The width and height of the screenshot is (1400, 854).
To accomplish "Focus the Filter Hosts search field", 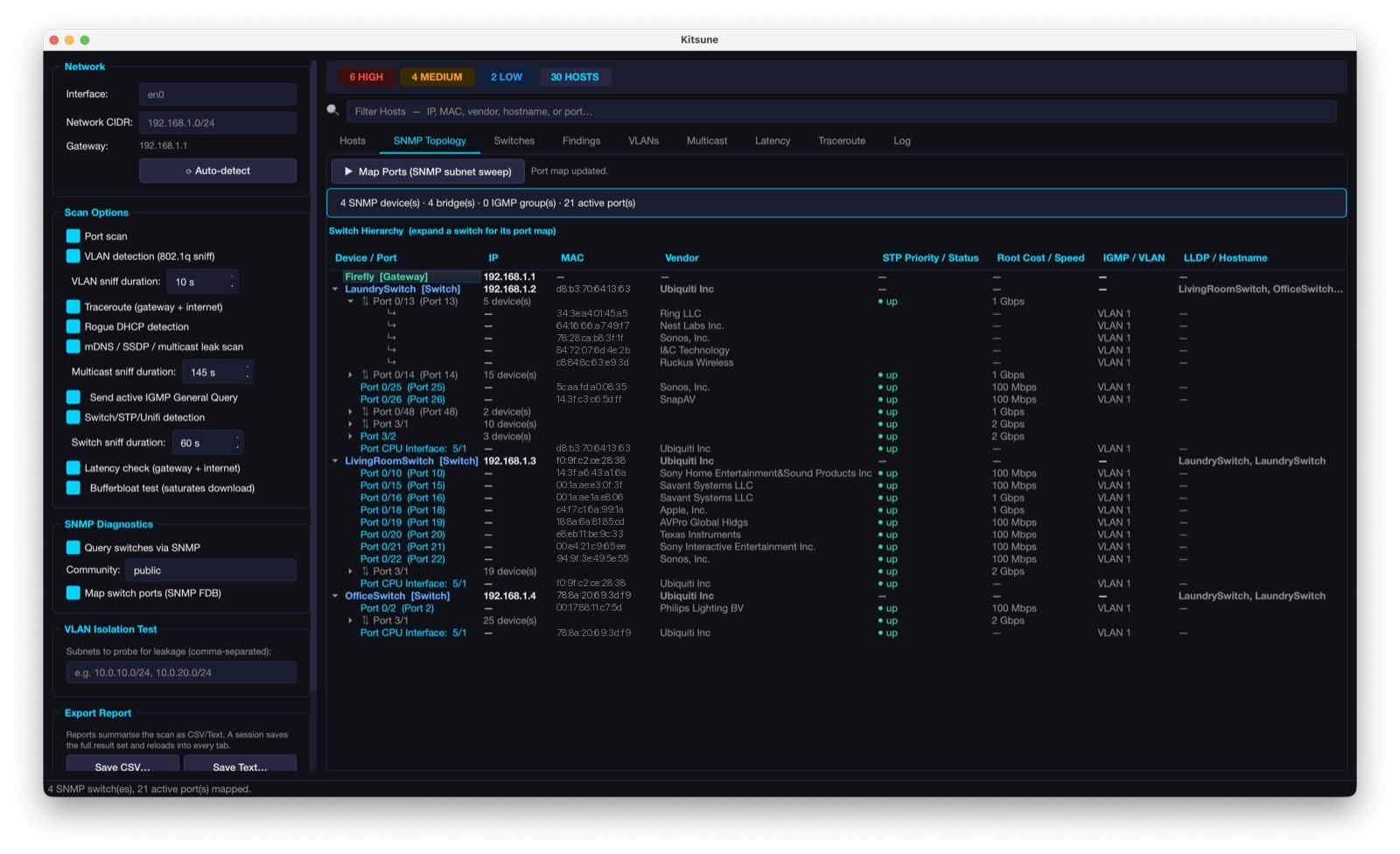I will point(841,111).
